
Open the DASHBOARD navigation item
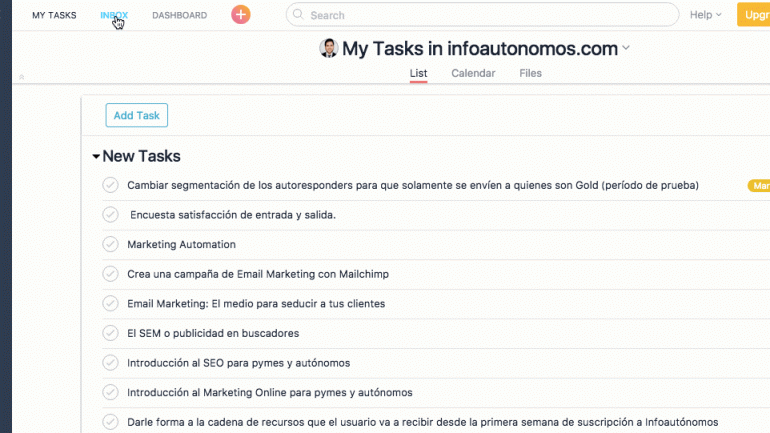pyautogui.click(x=179, y=15)
